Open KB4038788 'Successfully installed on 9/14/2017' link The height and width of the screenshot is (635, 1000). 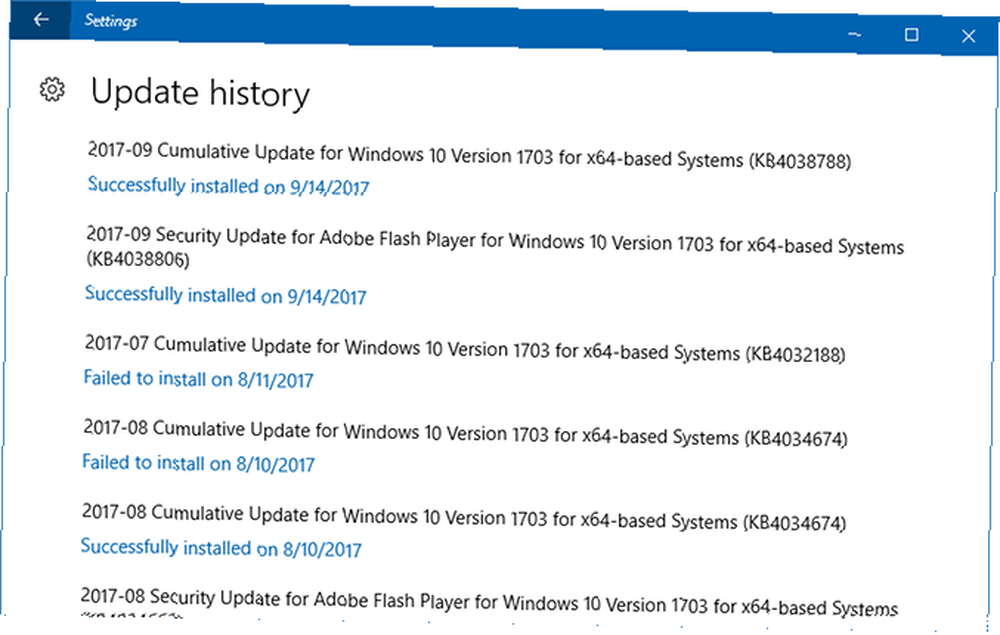pos(228,186)
